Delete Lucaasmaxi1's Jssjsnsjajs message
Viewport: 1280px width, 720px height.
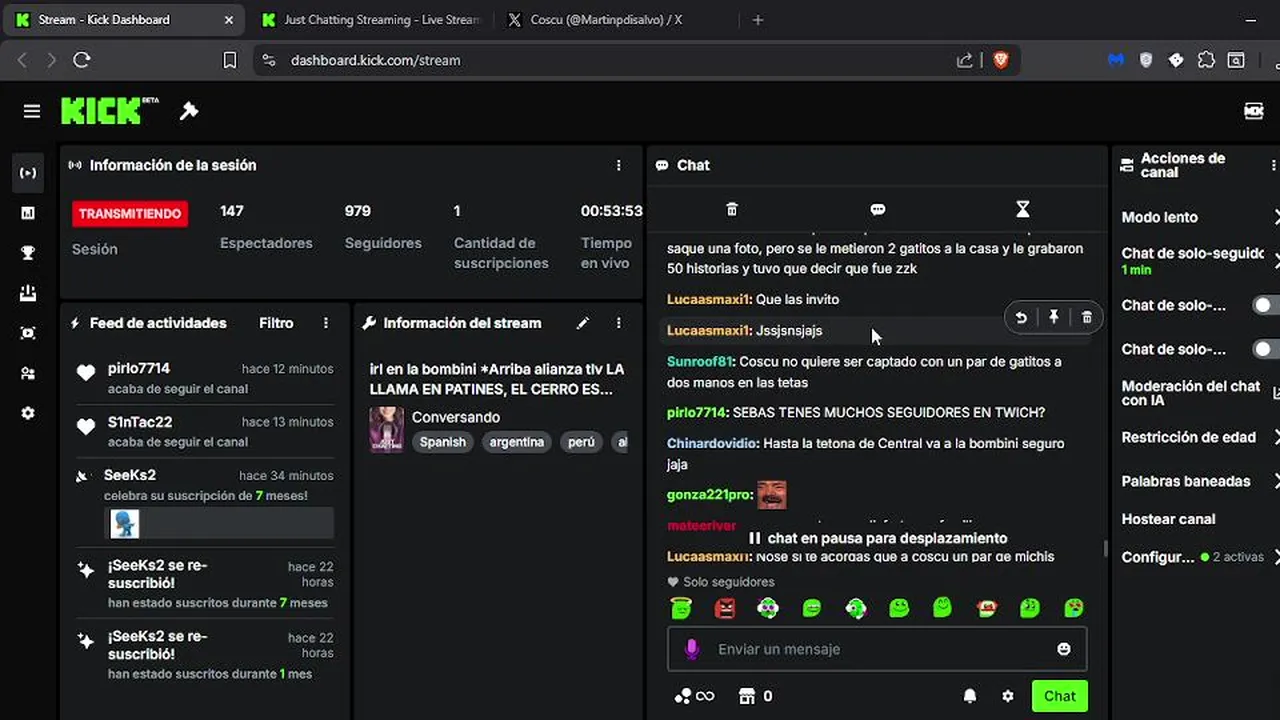point(1087,317)
